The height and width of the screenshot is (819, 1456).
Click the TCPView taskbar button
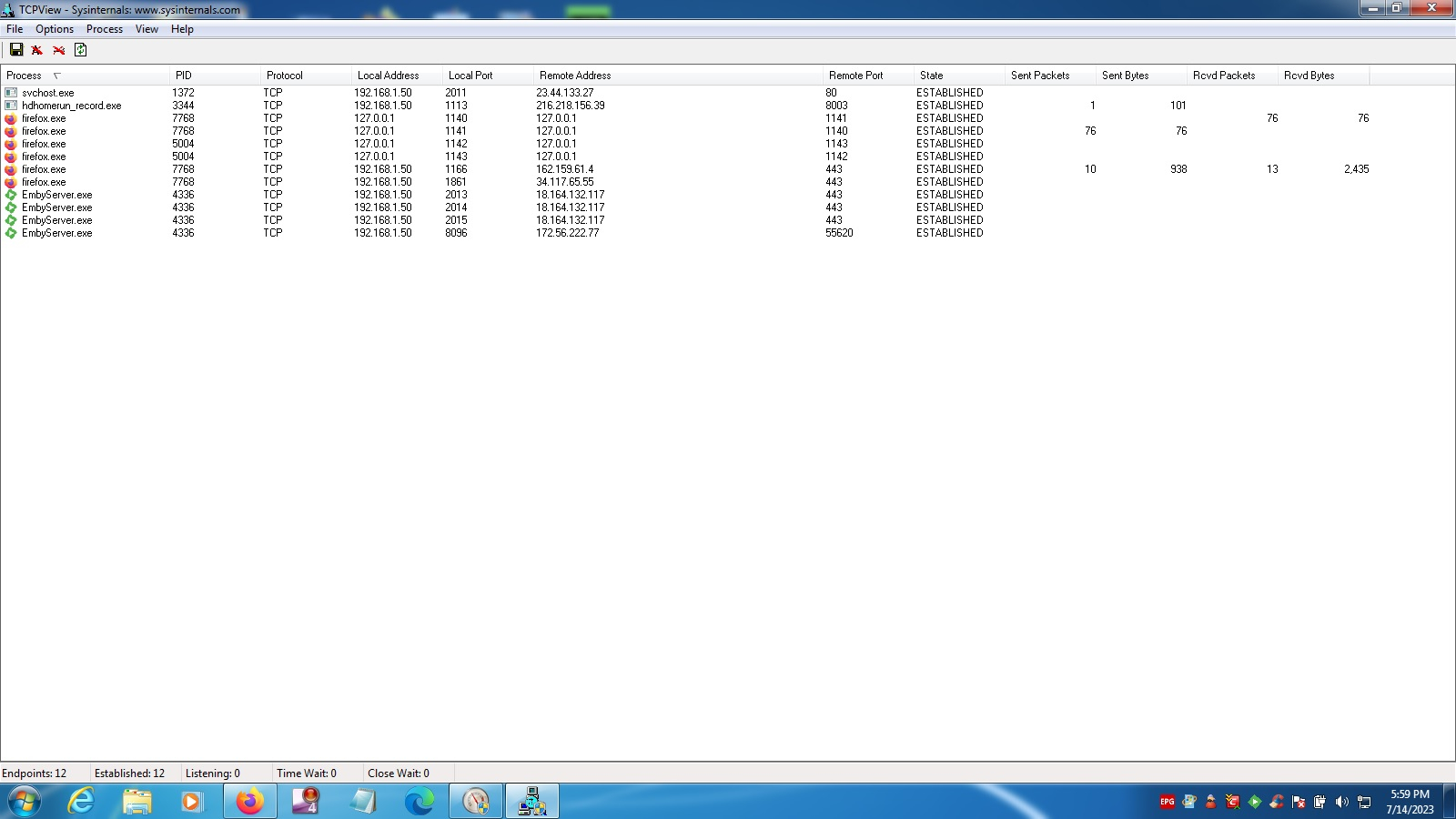(532, 802)
